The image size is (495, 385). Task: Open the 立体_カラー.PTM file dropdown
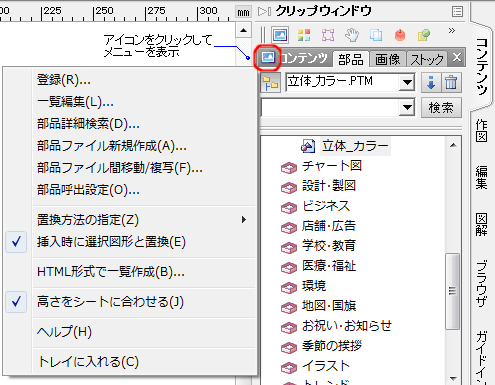tap(407, 82)
